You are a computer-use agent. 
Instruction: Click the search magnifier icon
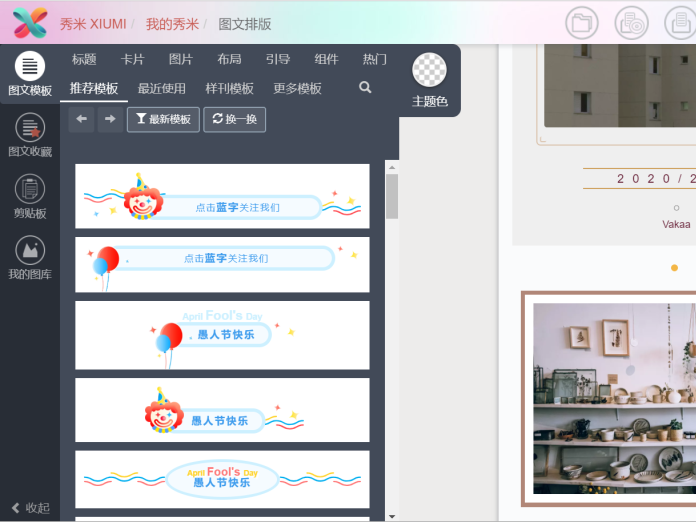point(365,88)
